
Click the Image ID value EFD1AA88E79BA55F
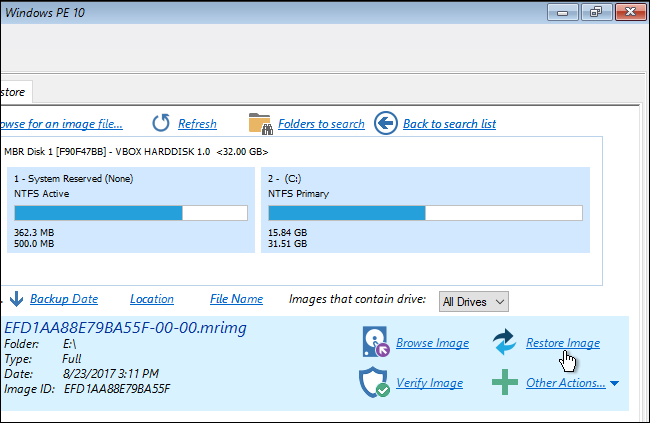(x=117, y=389)
